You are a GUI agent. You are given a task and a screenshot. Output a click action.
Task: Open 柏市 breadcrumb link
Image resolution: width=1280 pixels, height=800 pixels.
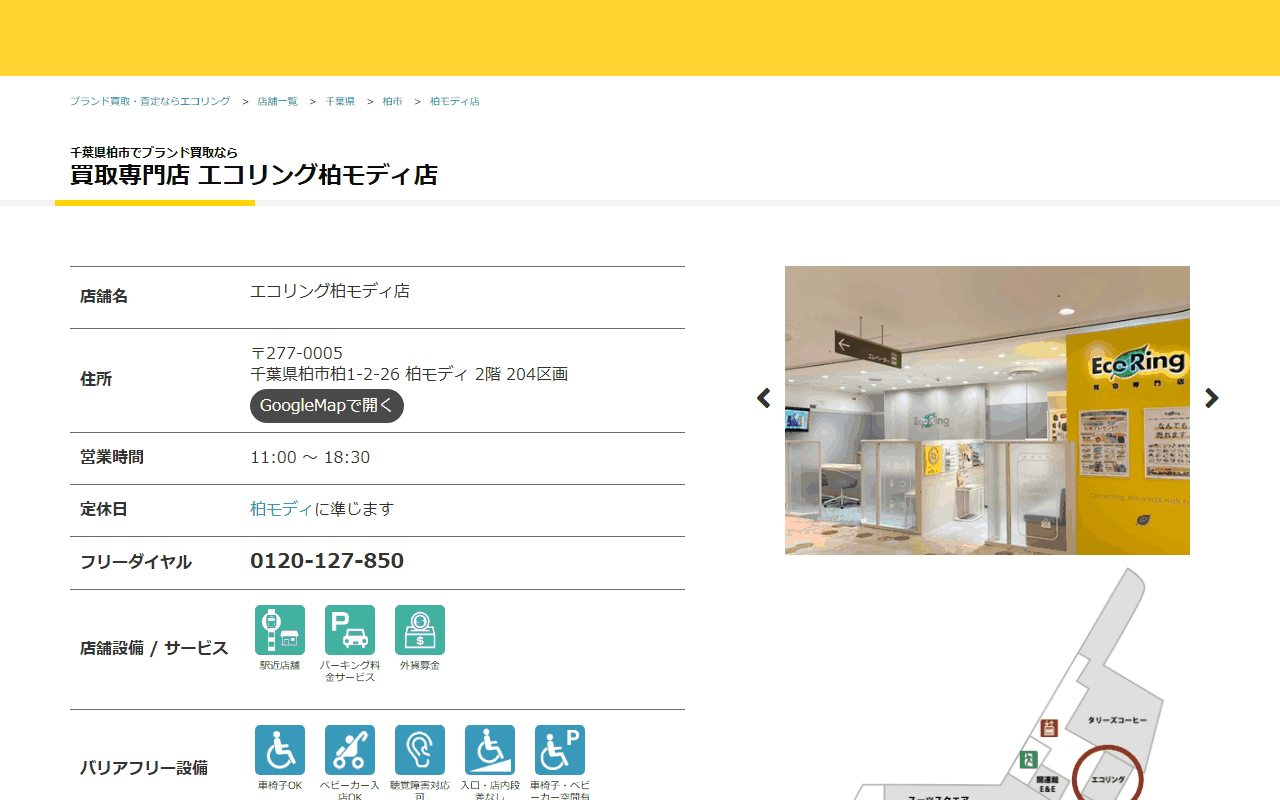pyautogui.click(x=392, y=102)
